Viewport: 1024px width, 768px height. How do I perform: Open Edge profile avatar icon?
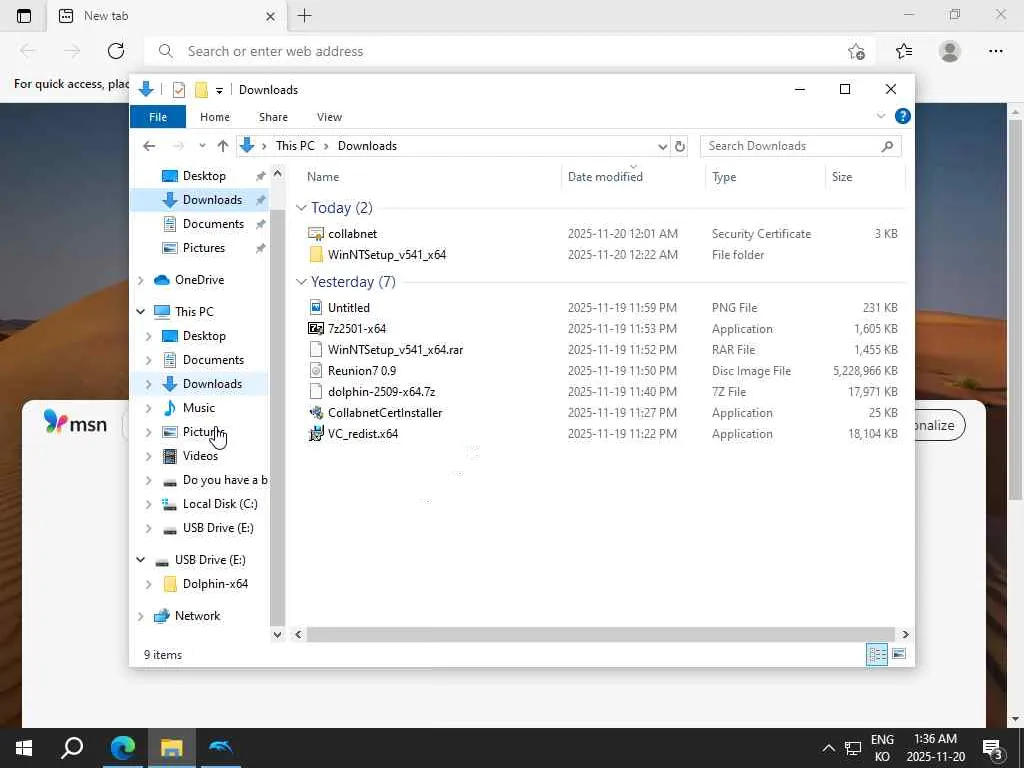pyautogui.click(x=950, y=51)
